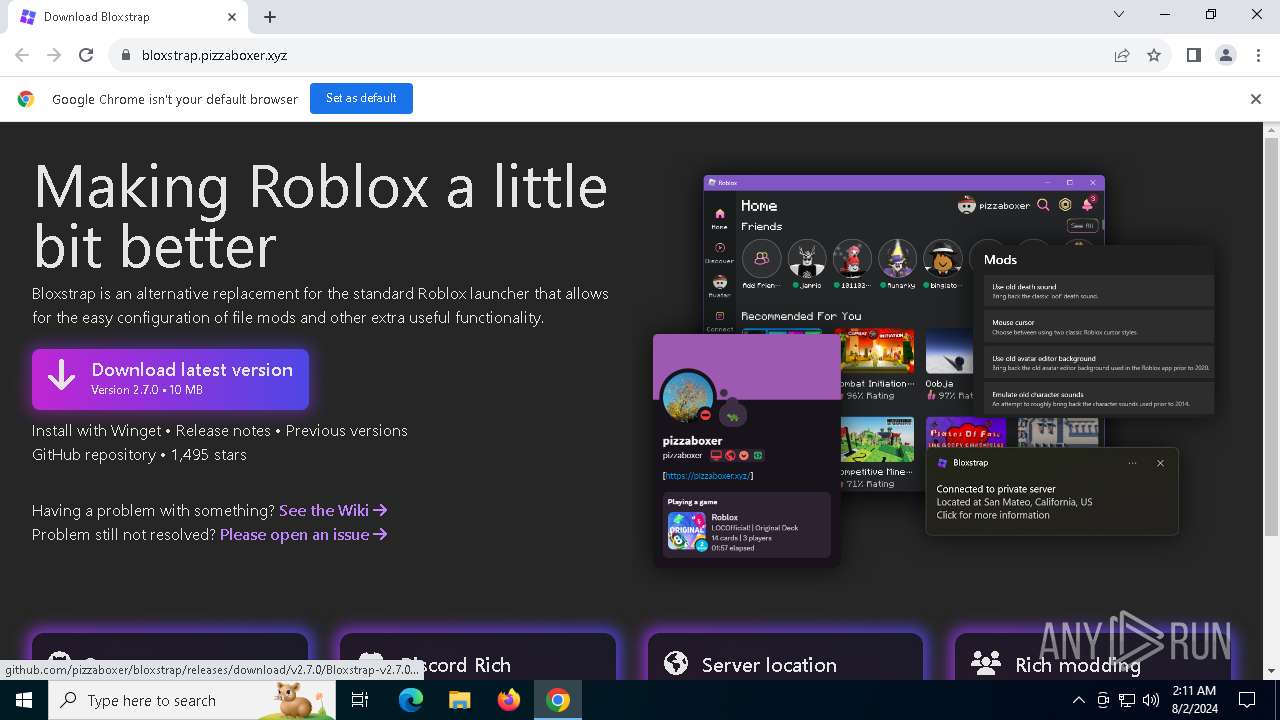Click the browser back arrow
Image resolution: width=1280 pixels, height=720 pixels.
coord(22,55)
